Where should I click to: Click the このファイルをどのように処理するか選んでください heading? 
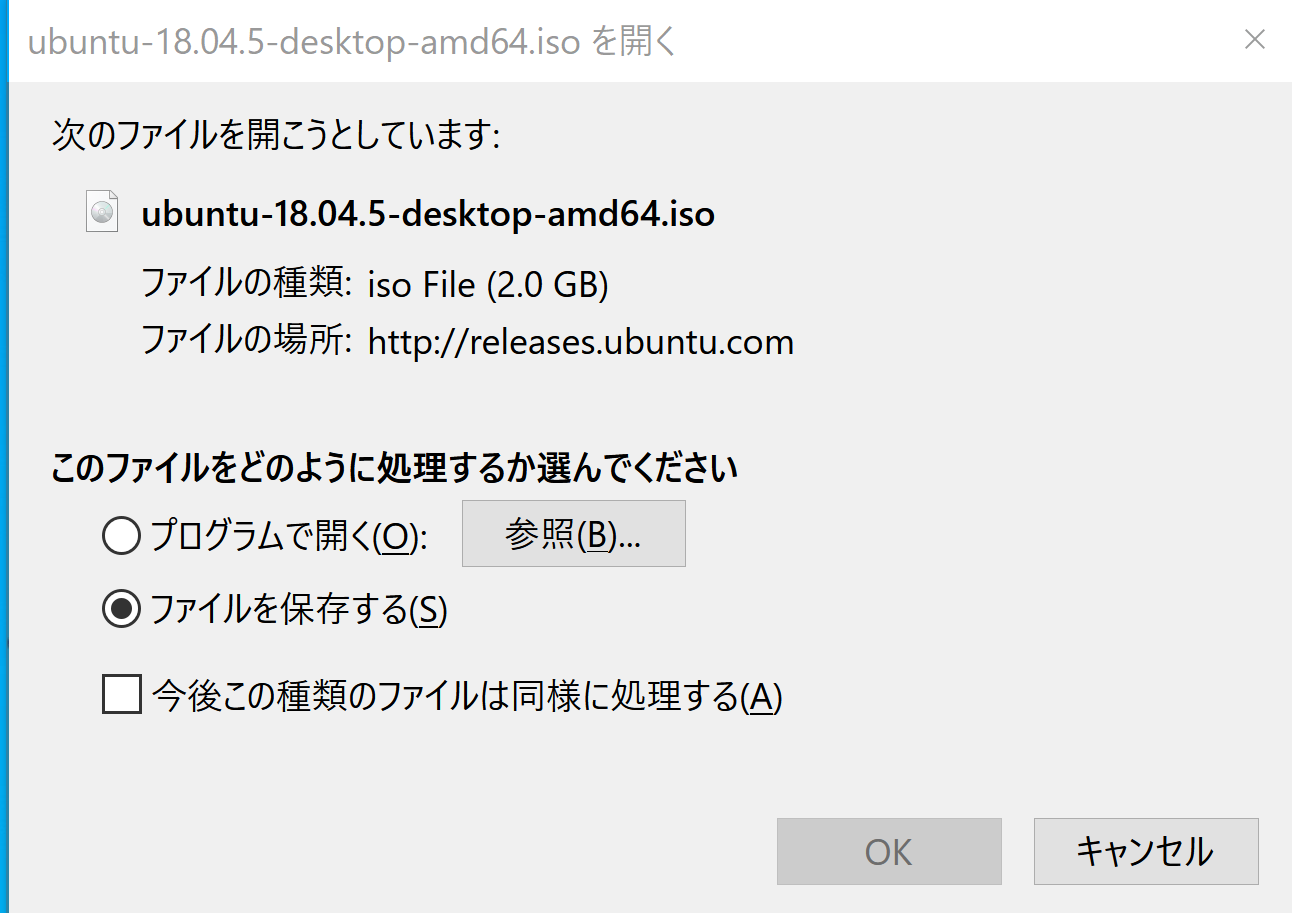394,468
